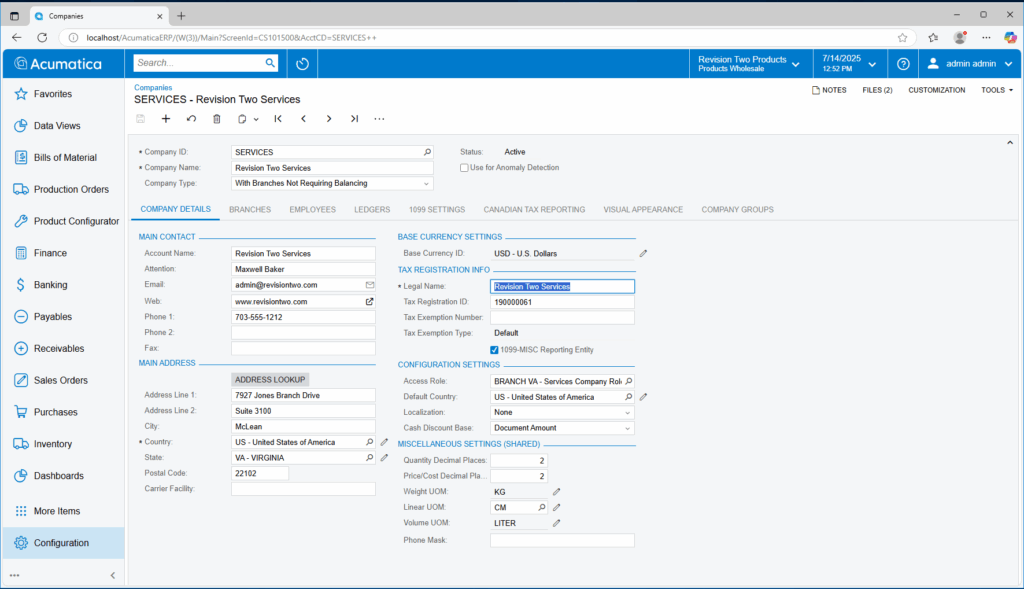Collapse the form header with the top-right caret
The height and width of the screenshot is (589, 1024).
(x=1010, y=142)
